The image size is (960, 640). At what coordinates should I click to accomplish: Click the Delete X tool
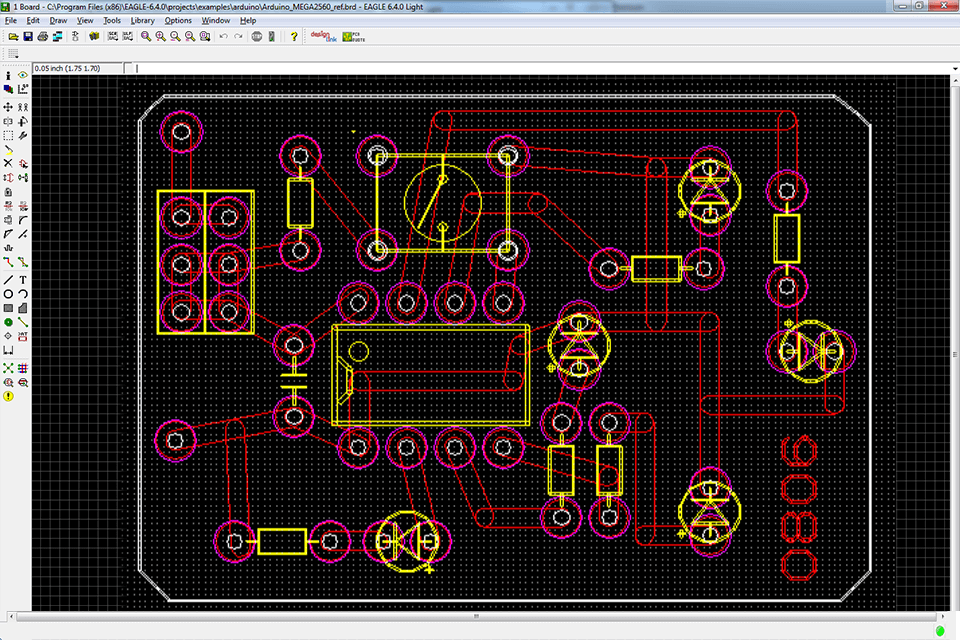[8, 163]
